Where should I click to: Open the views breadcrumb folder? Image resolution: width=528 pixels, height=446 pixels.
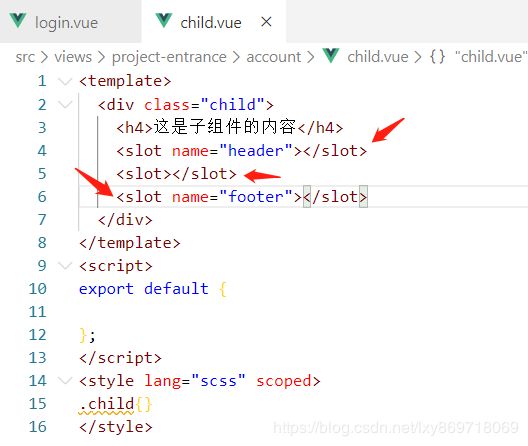(73, 57)
